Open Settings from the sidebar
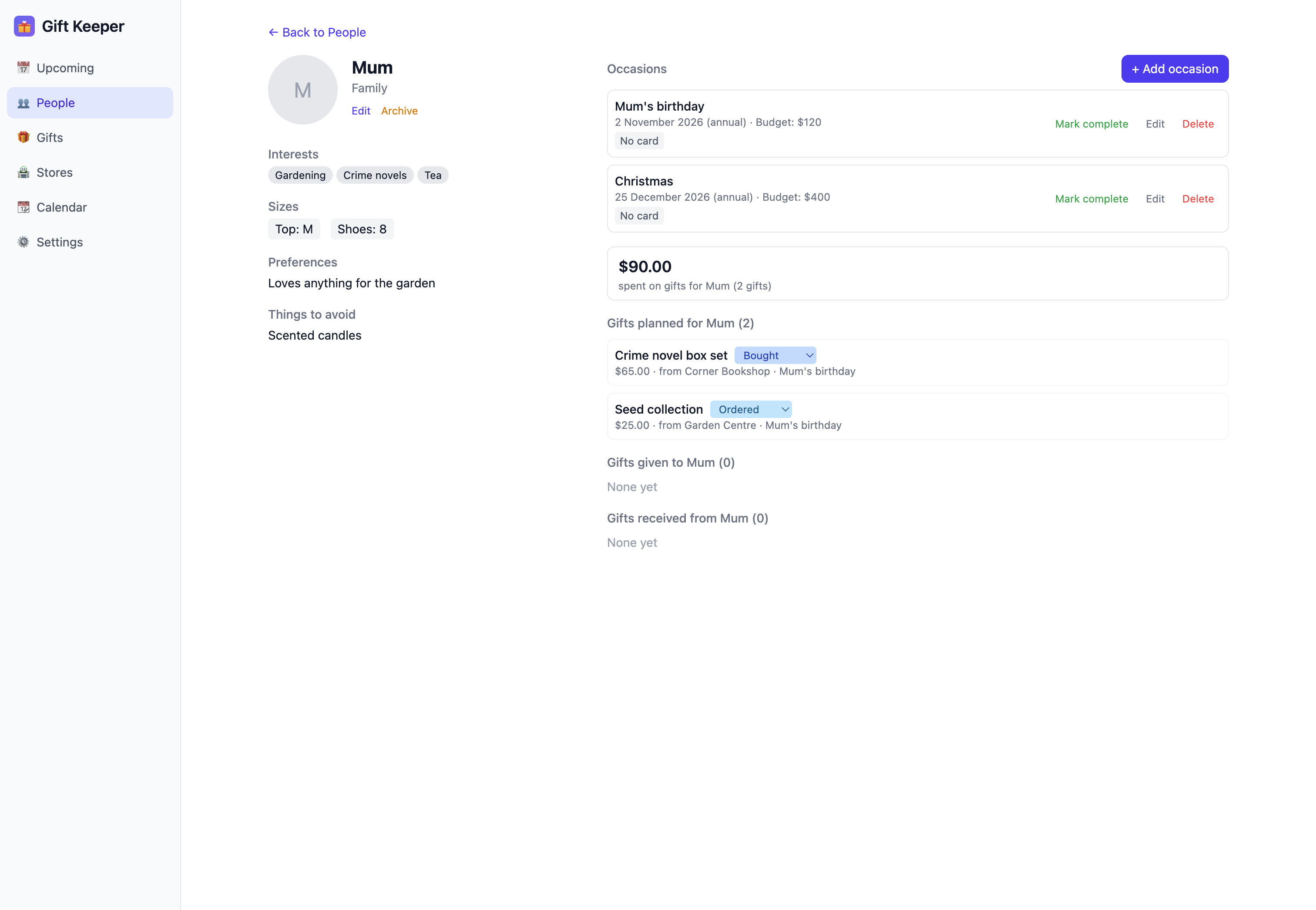 90,242
